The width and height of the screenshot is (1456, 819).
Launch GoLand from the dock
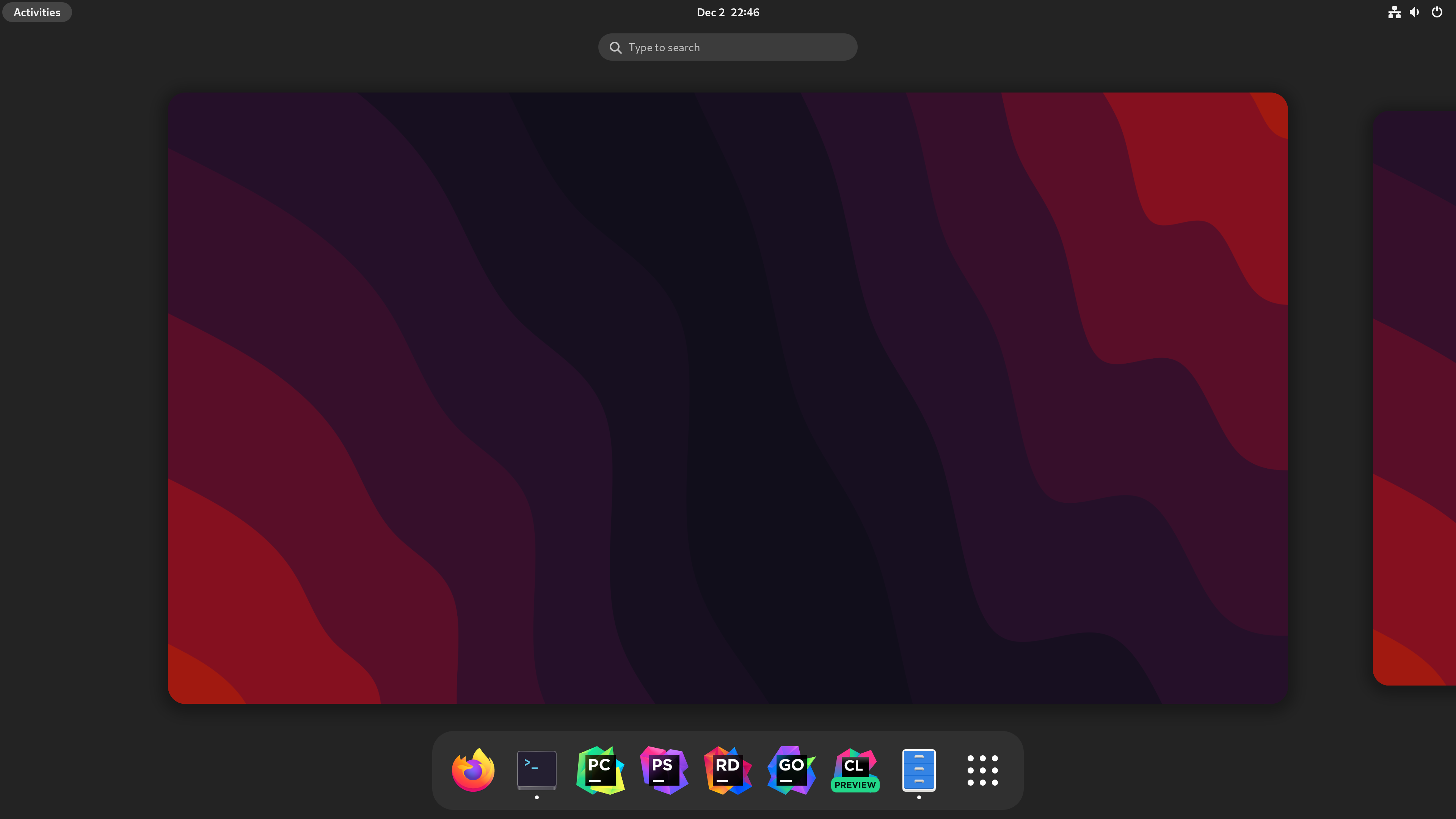tap(791, 770)
